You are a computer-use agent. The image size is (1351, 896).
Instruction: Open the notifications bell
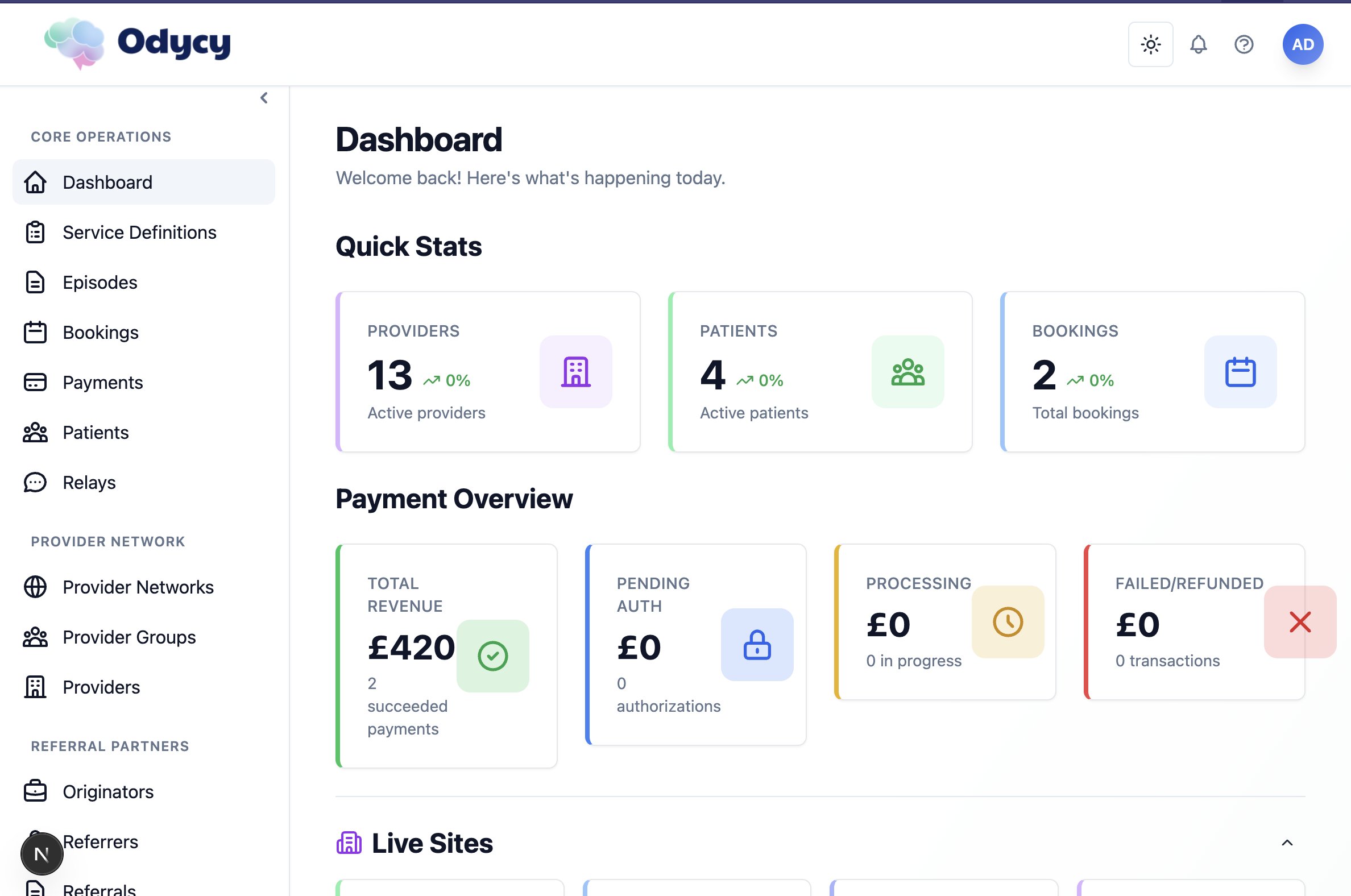[1199, 44]
